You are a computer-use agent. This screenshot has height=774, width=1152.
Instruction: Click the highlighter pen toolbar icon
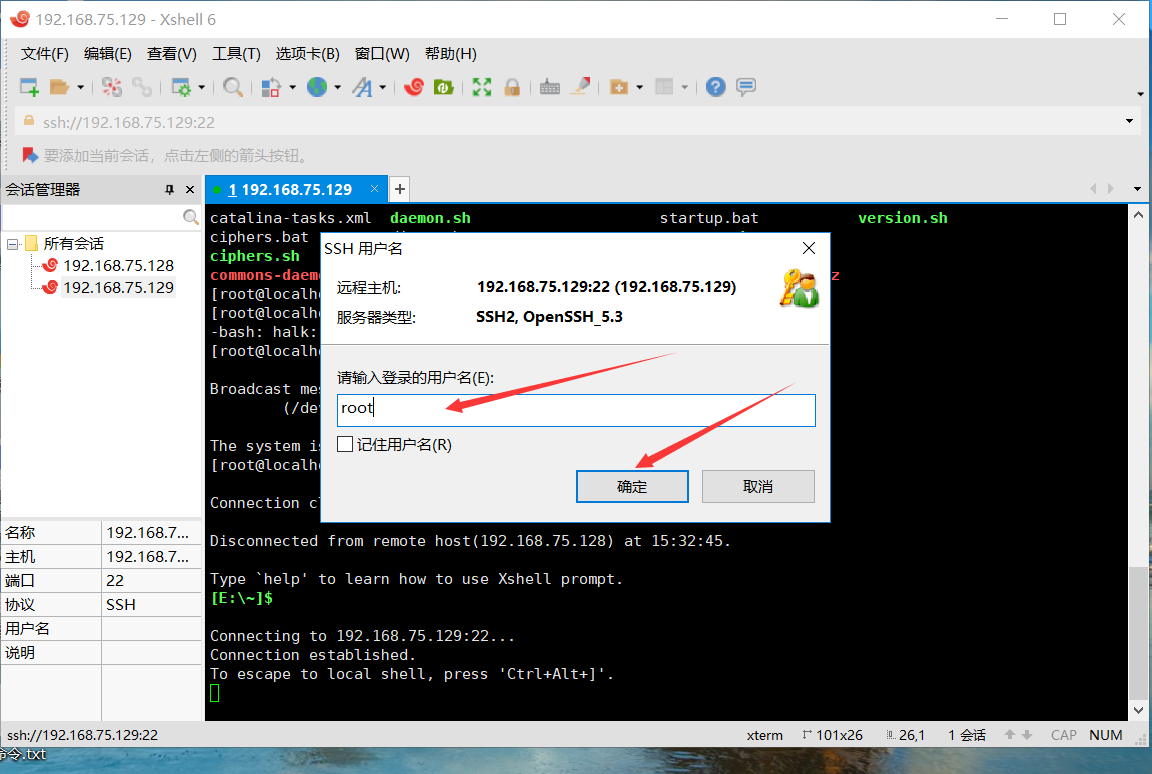click(580, 87)
